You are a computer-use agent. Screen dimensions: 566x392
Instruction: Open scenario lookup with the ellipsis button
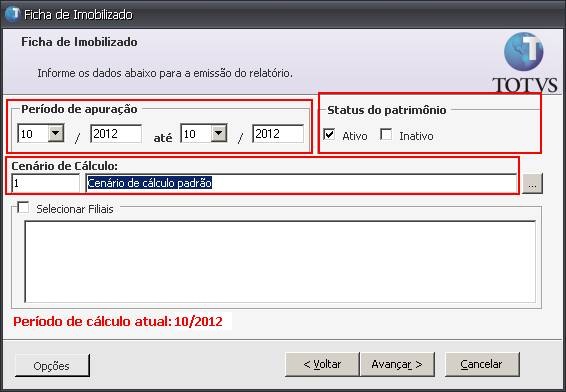(x=532, y=184)
